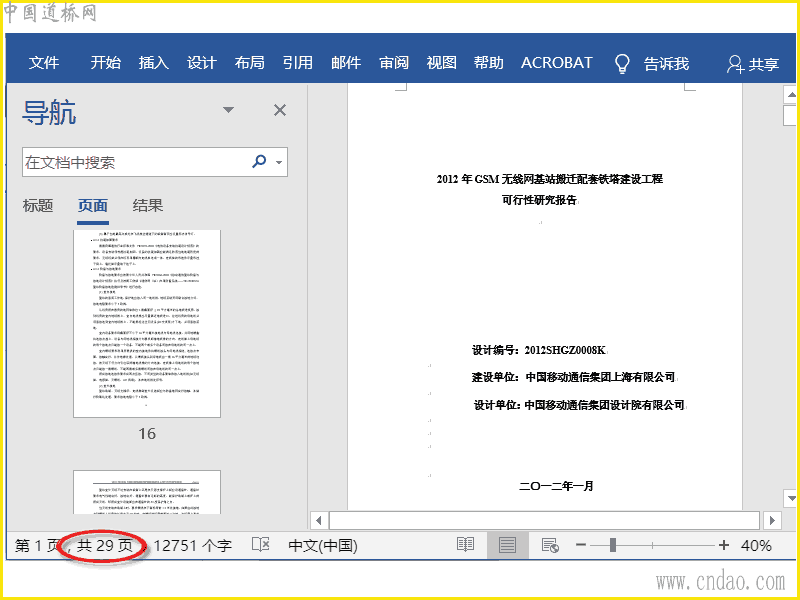Close the 导航 navigation pane
Image resolution: width=800 pixels, height=600 pixels.
click(280, 110)
